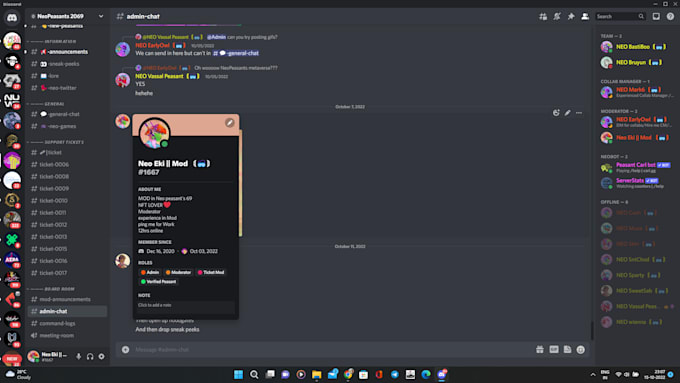Open the command-logs channel
Viewport: 680px width, 383px height.
[x=67, y=323]
